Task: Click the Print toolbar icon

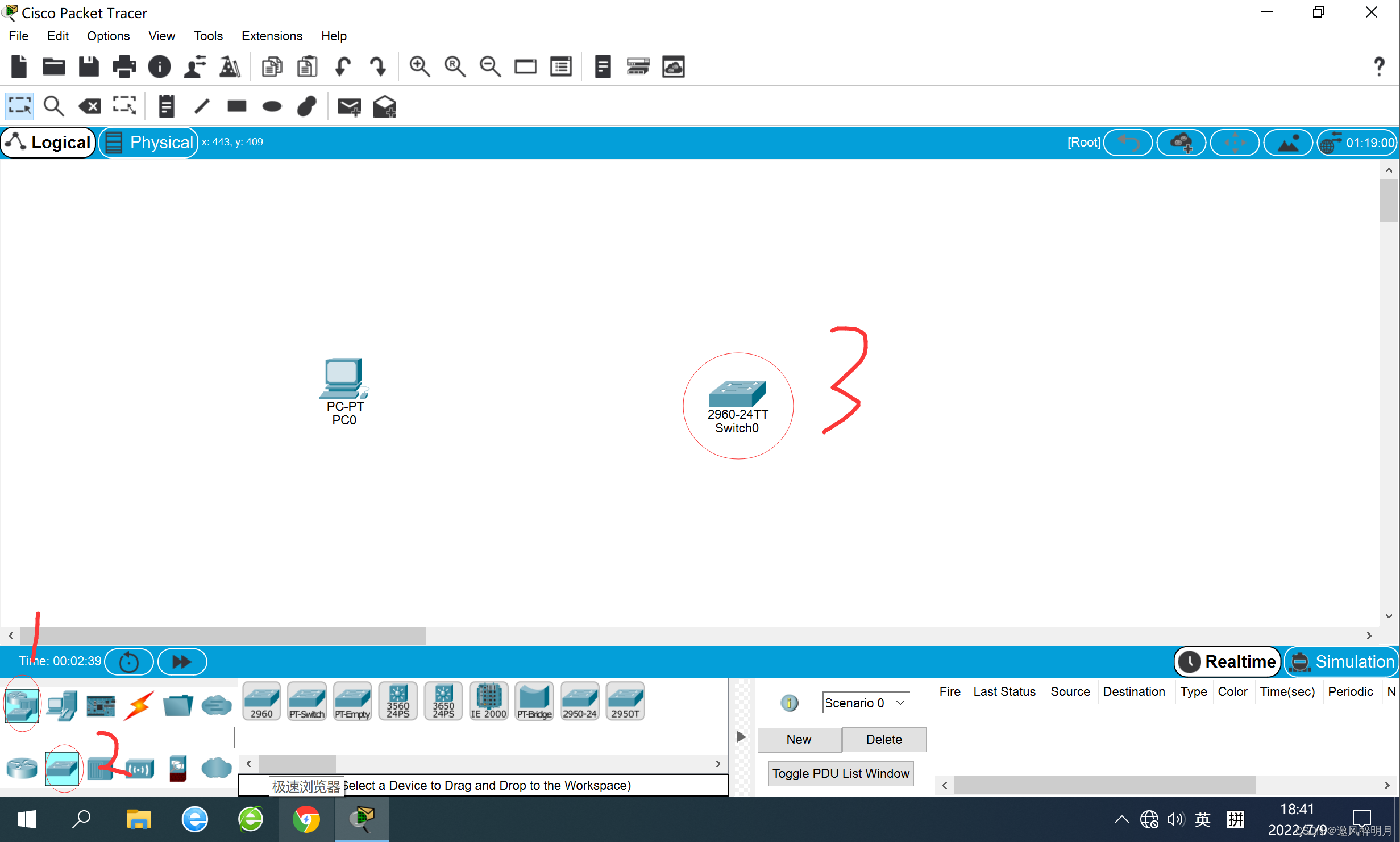Action: (x=124, y=67)
